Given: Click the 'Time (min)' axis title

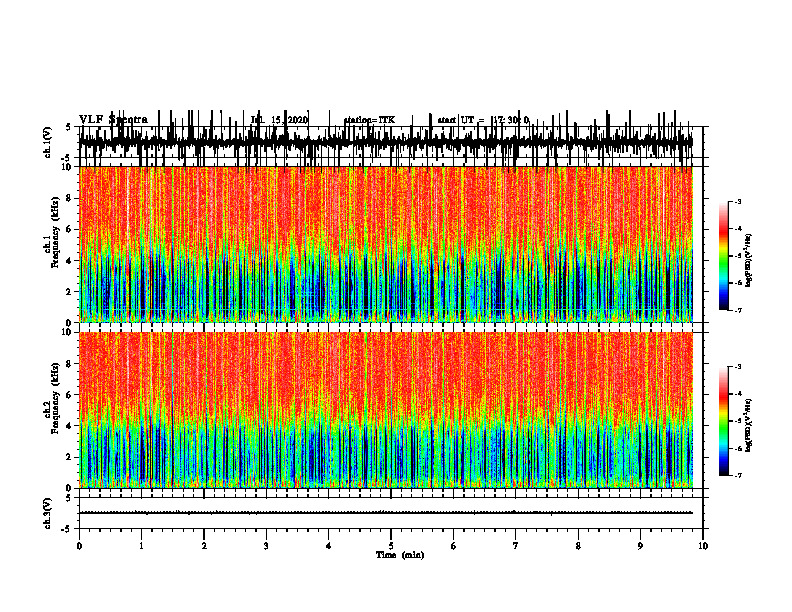Looking at the screenshot, I should pyautogui.click(x=400, y=555).
